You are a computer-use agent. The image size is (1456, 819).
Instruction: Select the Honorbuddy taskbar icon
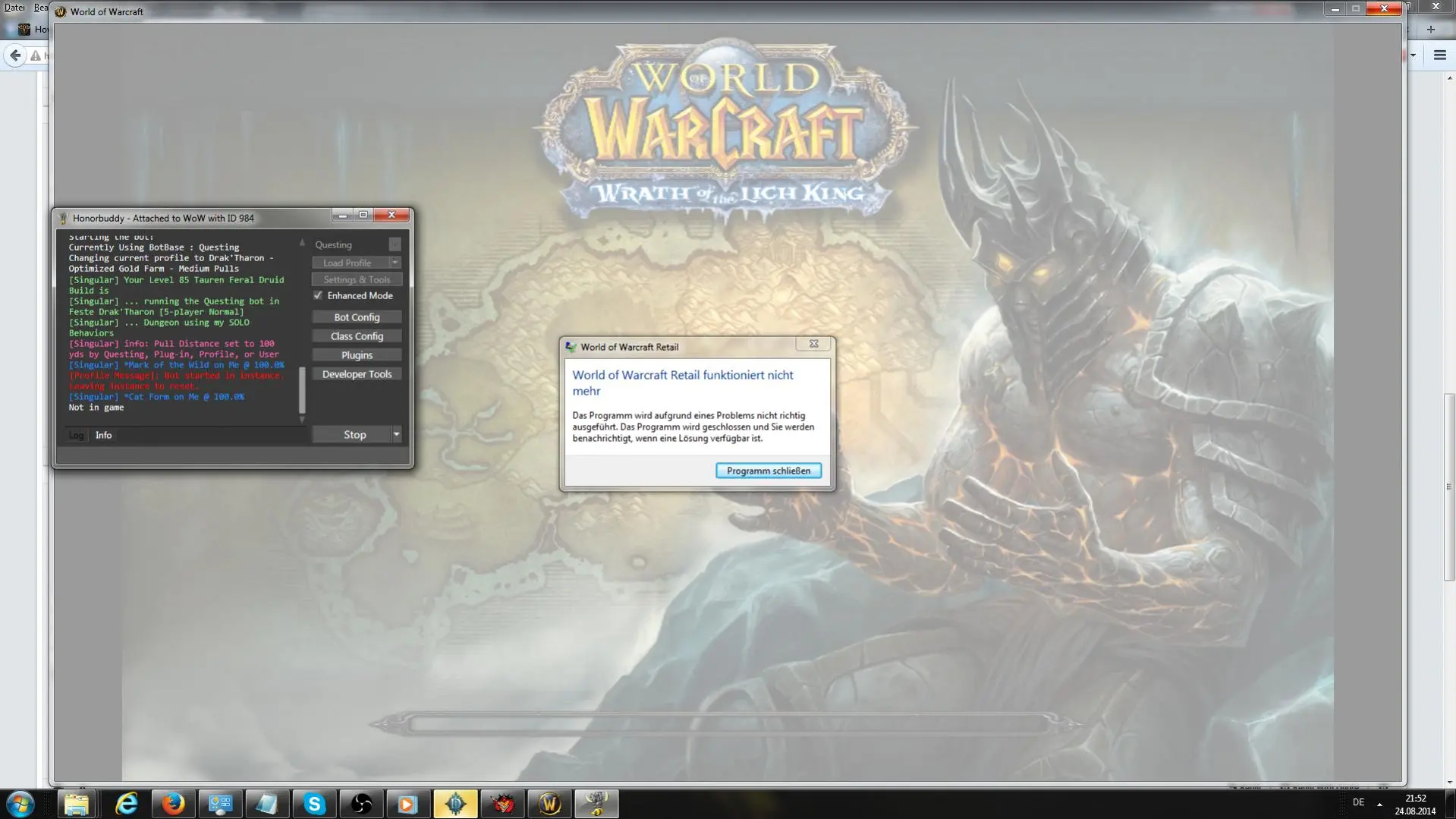click(596, 804)
